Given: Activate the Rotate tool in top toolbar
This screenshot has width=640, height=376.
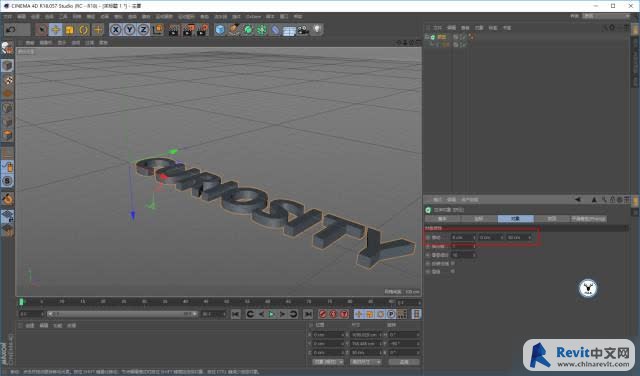Looking at the screenshot, I should pyautogui.click(x=83, y=29).
